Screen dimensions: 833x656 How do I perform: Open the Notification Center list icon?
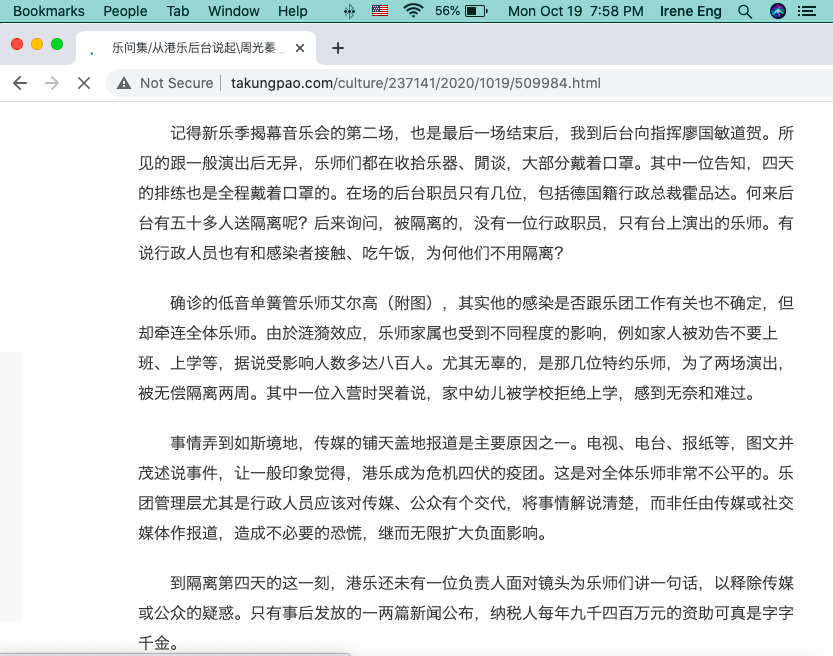click(809, 11)
